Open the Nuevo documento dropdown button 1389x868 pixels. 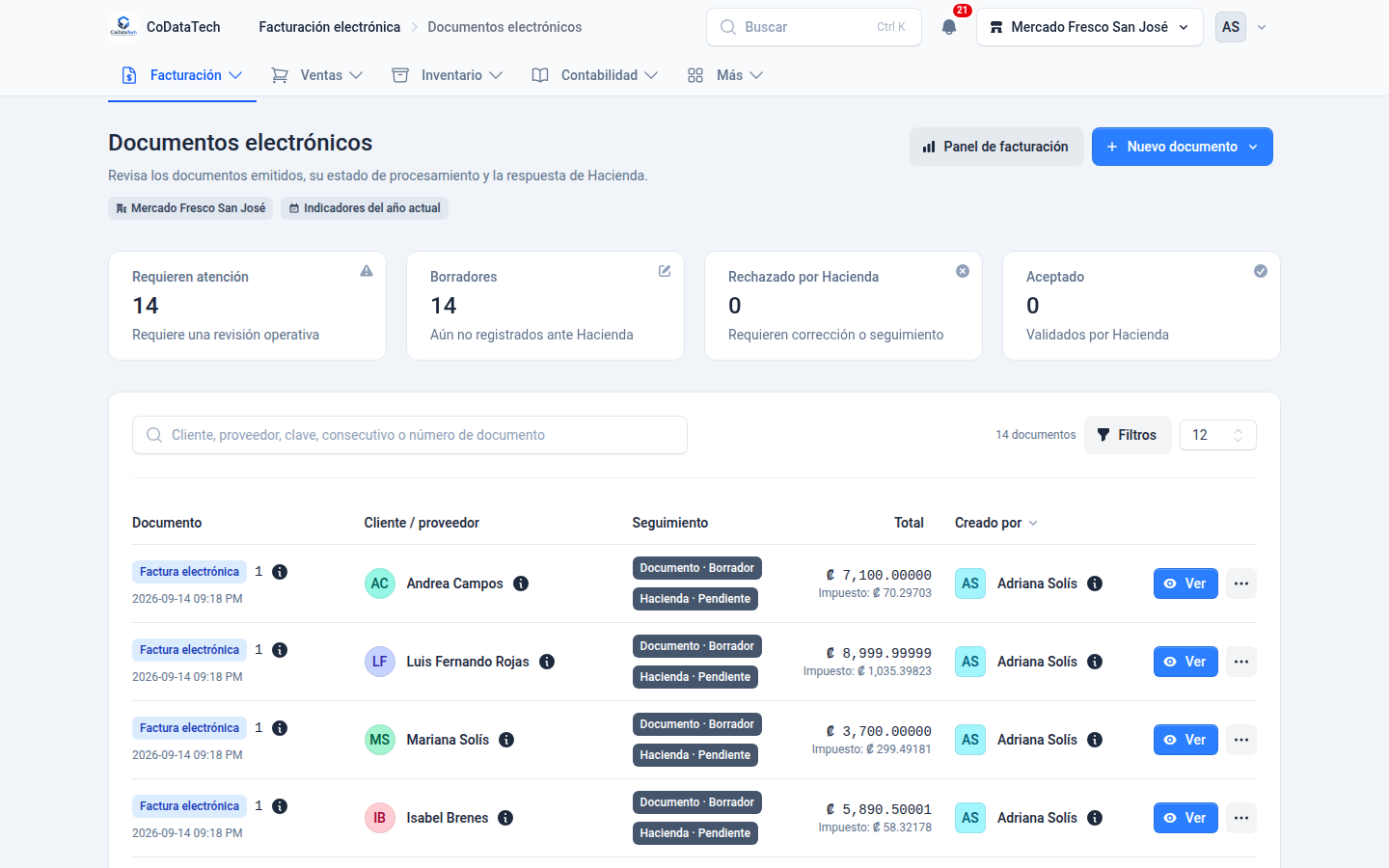point(1183,147)
